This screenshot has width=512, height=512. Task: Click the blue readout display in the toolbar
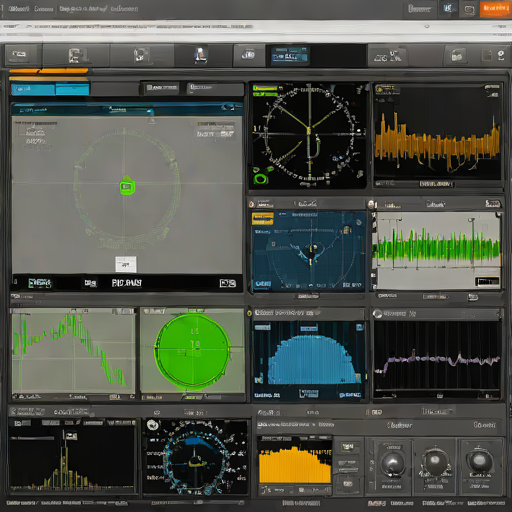[290, 55]
